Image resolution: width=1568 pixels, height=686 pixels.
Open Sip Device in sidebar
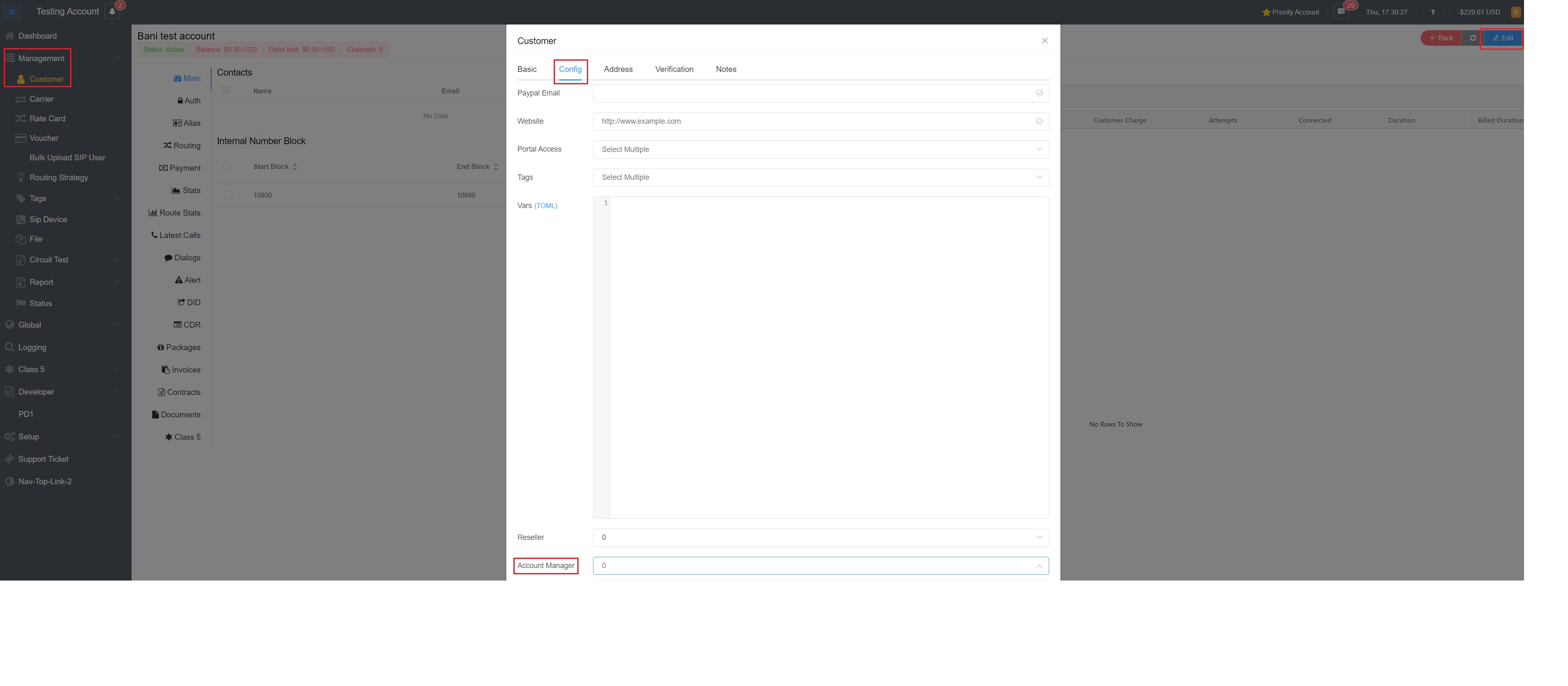[x=48, y=219]
